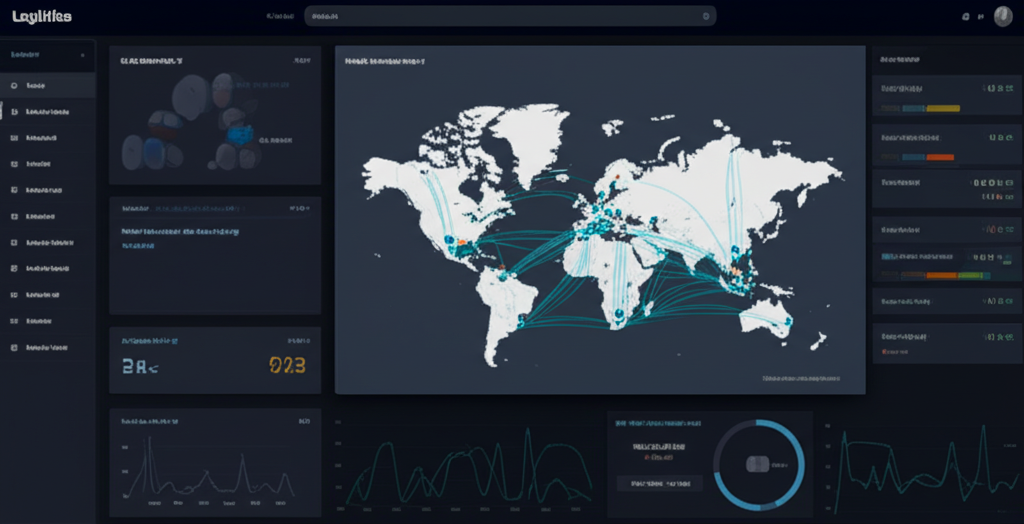
Task: Open the user avatar profile menu
Action: [x=1002, y=16]
